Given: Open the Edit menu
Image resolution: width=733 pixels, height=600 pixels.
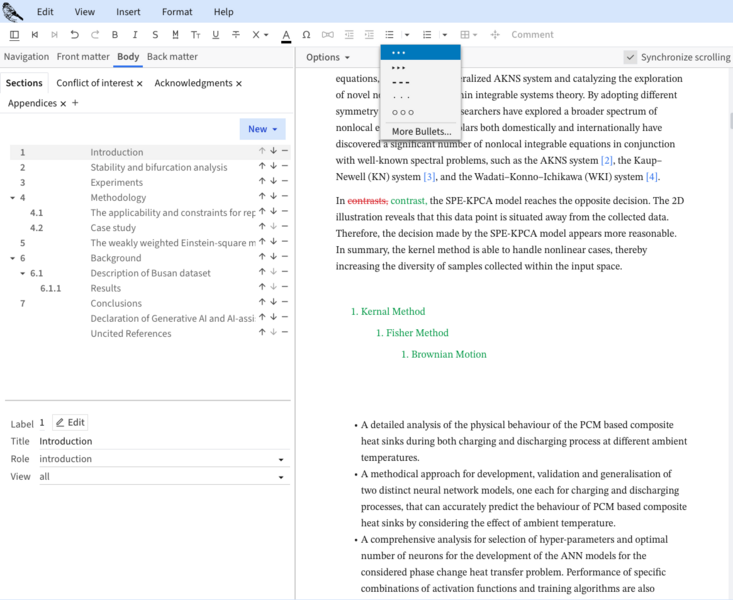Looking at the screenshot, I should [x=45, y=12].
